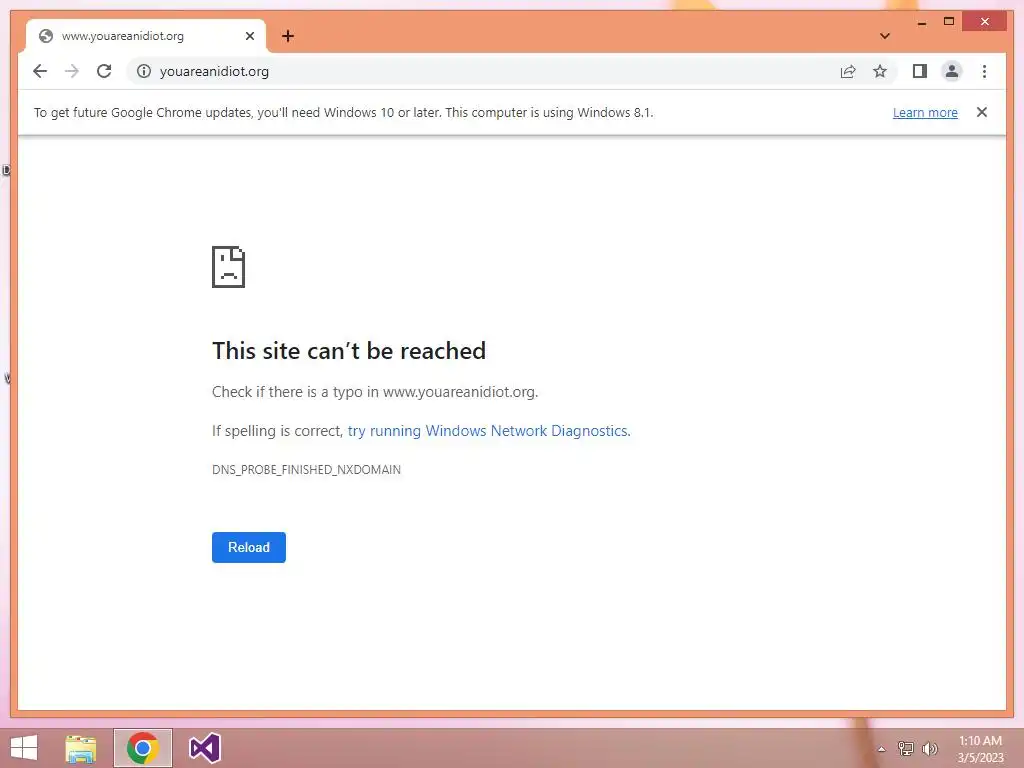The height and width of the screenshot is (768, 1024).
Task: Launch Visual Studio from the taskbar
Action: point(204,748)
